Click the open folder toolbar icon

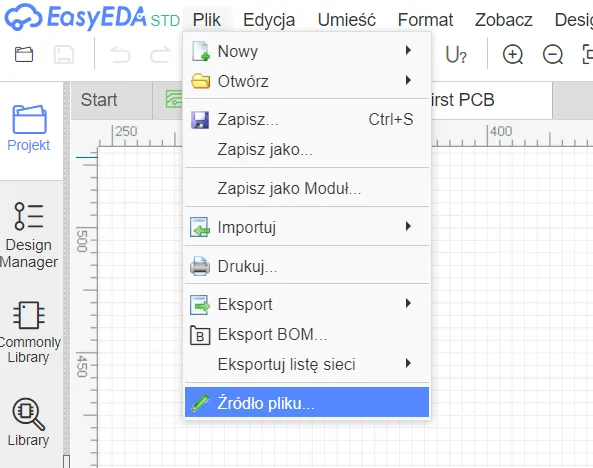click(24, 54)
